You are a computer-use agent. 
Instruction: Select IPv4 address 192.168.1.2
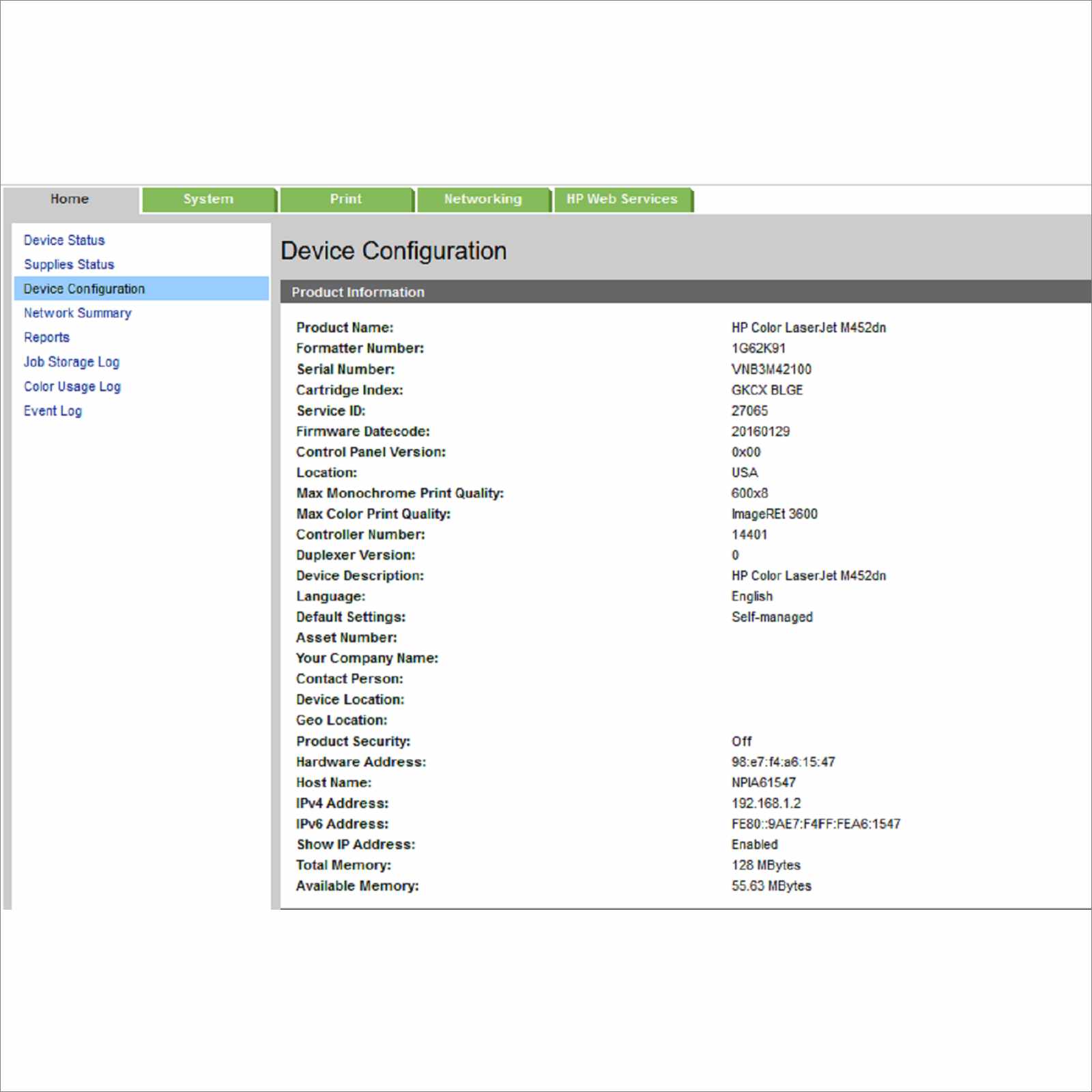(766, 803)
